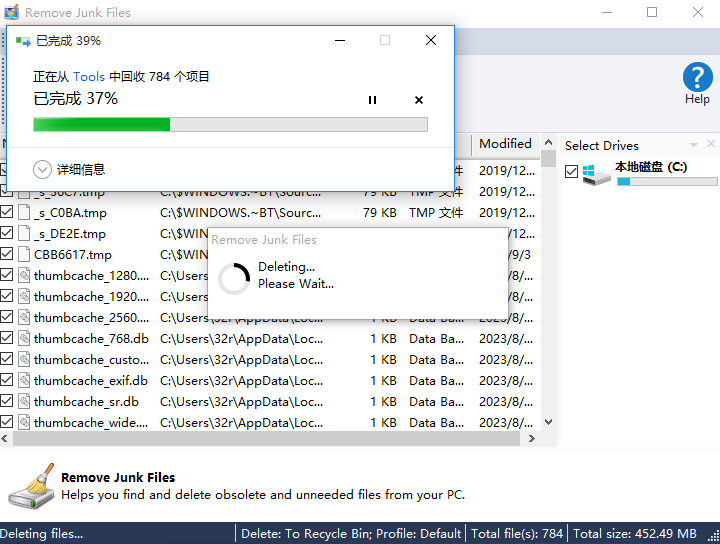Image resolution: width=720 pixels, height=544 pixels.
Task: Select file name thumbcache_sr.db
Action: coord(86,401)
